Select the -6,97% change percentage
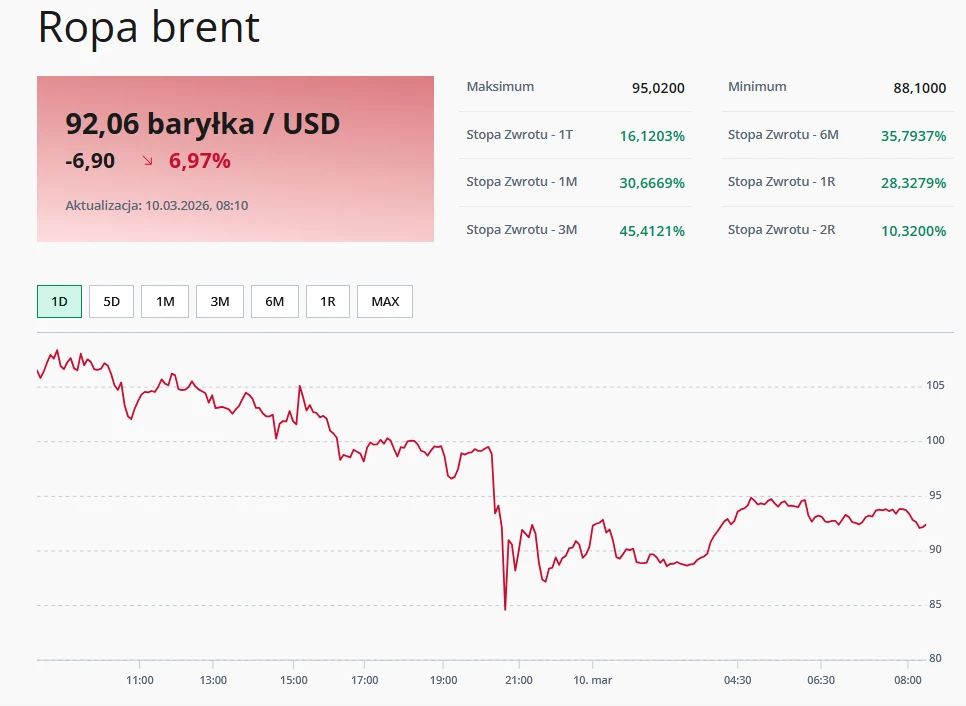This screenshot has height=706, width=966. (198, 159)
